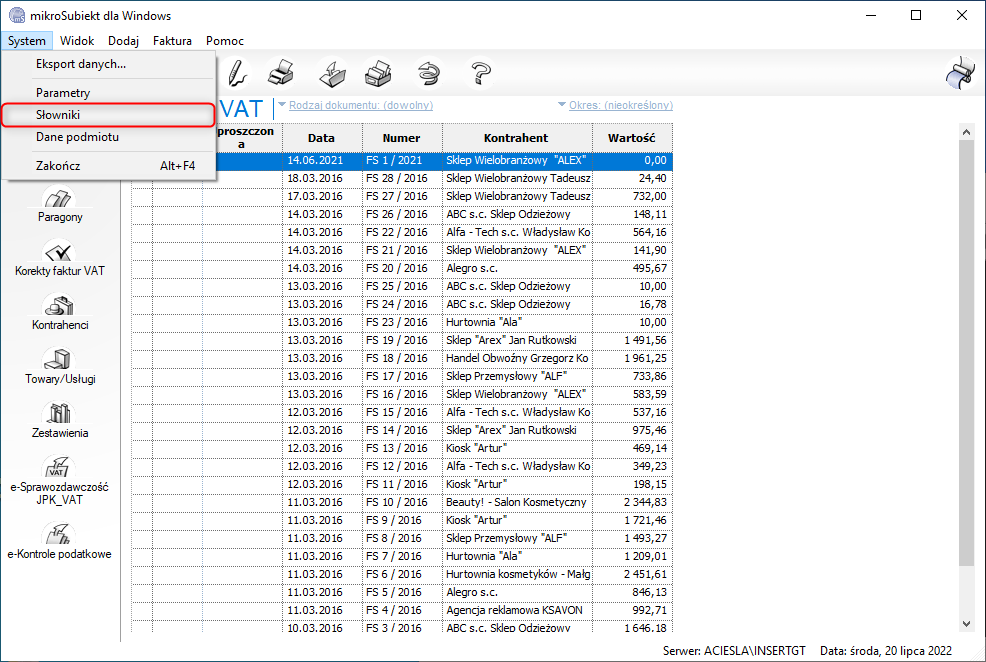The image size is (986, 662).
Task: Open the Zestawienia reports icon
Action: pos(61,417)
